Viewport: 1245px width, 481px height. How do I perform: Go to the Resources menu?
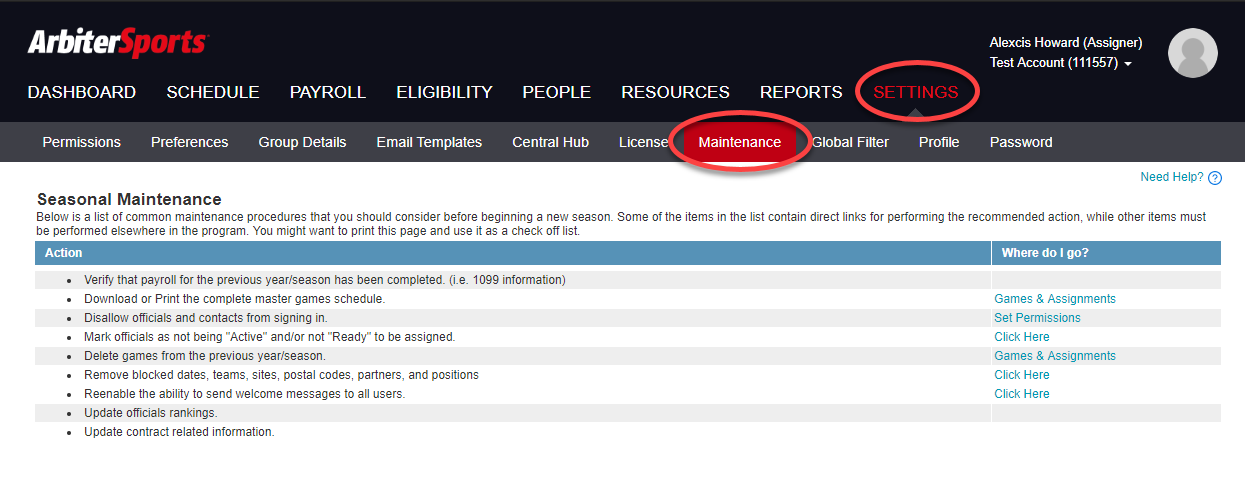(676, 92)
